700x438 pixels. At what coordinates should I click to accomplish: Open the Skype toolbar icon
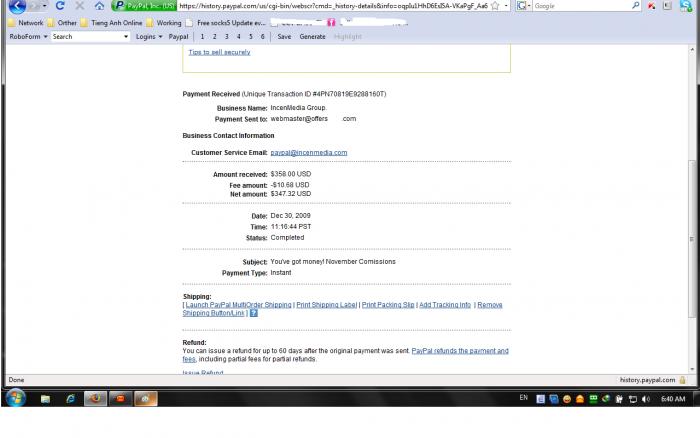(x=686, y=6)
